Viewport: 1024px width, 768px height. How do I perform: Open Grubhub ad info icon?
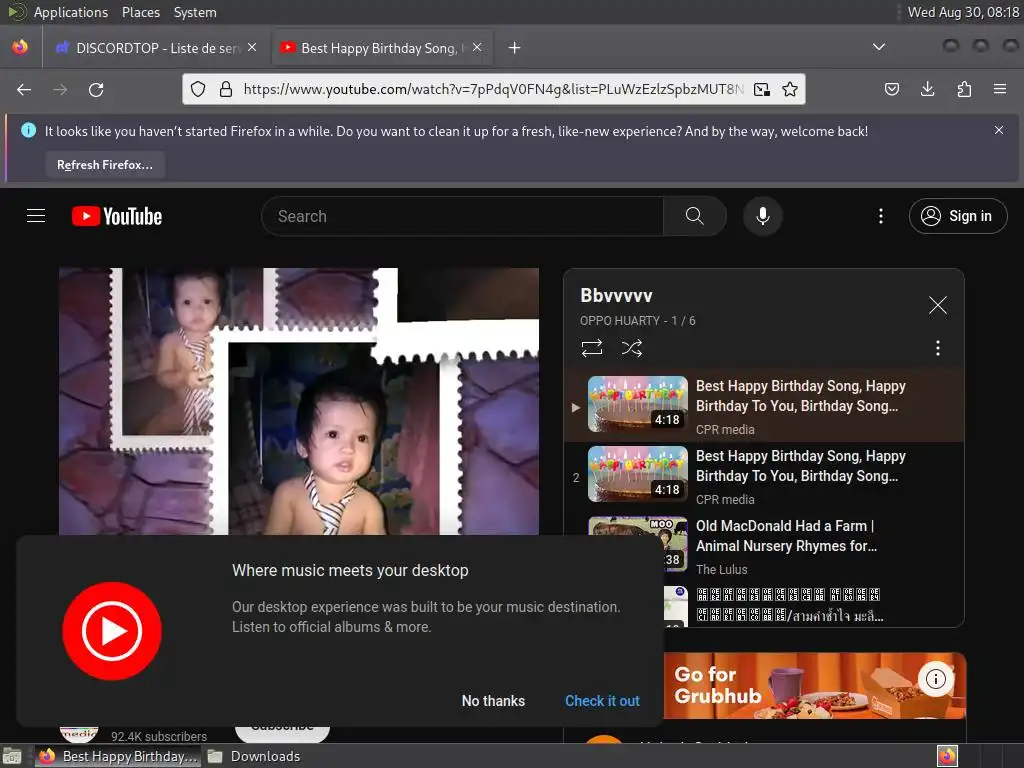[x=935, y=679]
